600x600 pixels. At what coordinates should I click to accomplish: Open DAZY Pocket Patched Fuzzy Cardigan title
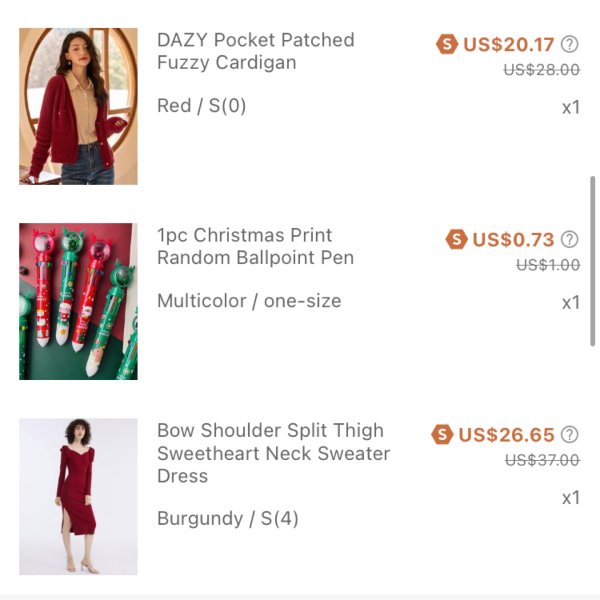[256, 51]
